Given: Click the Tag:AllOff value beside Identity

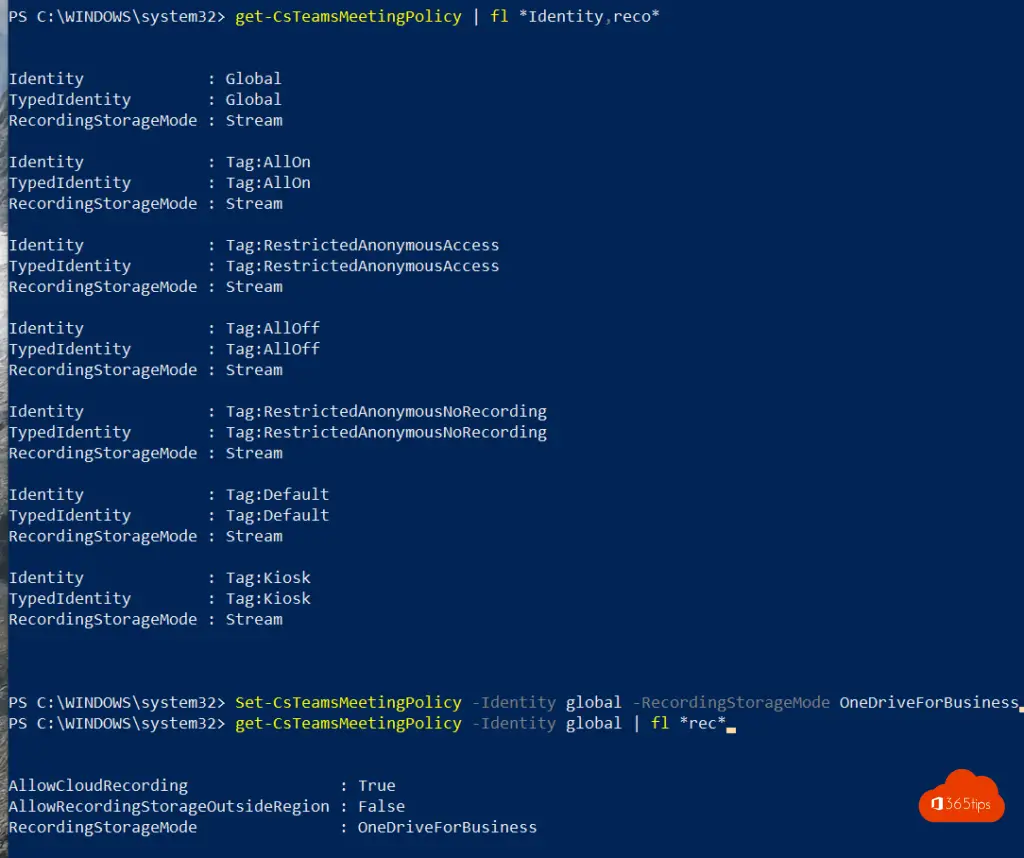Looking at the screenshot, I should [x=272, y=328].
